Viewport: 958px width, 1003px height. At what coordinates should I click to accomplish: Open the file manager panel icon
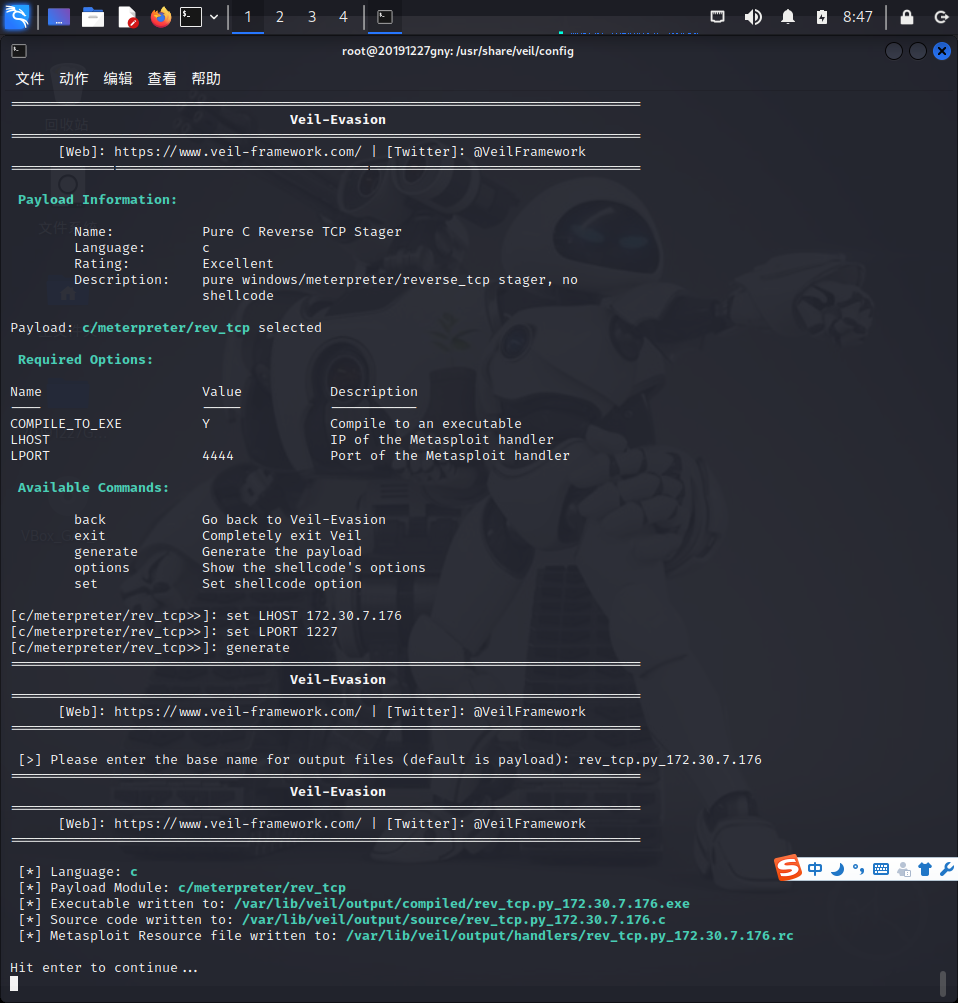[x=93, y=17]
